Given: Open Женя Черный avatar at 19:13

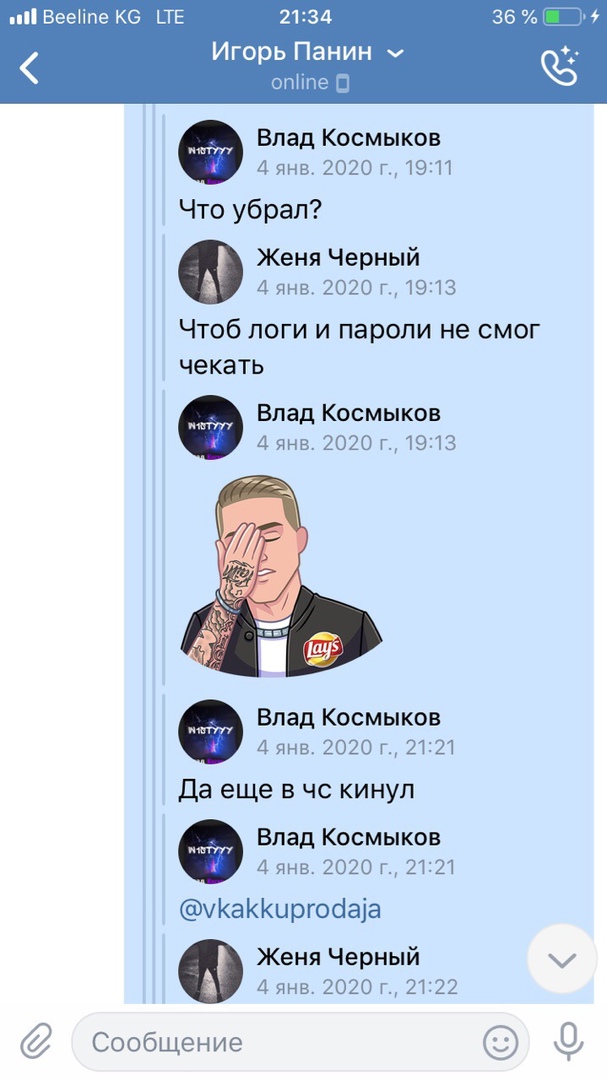Looking at the screenshot, I should (211, 271).
